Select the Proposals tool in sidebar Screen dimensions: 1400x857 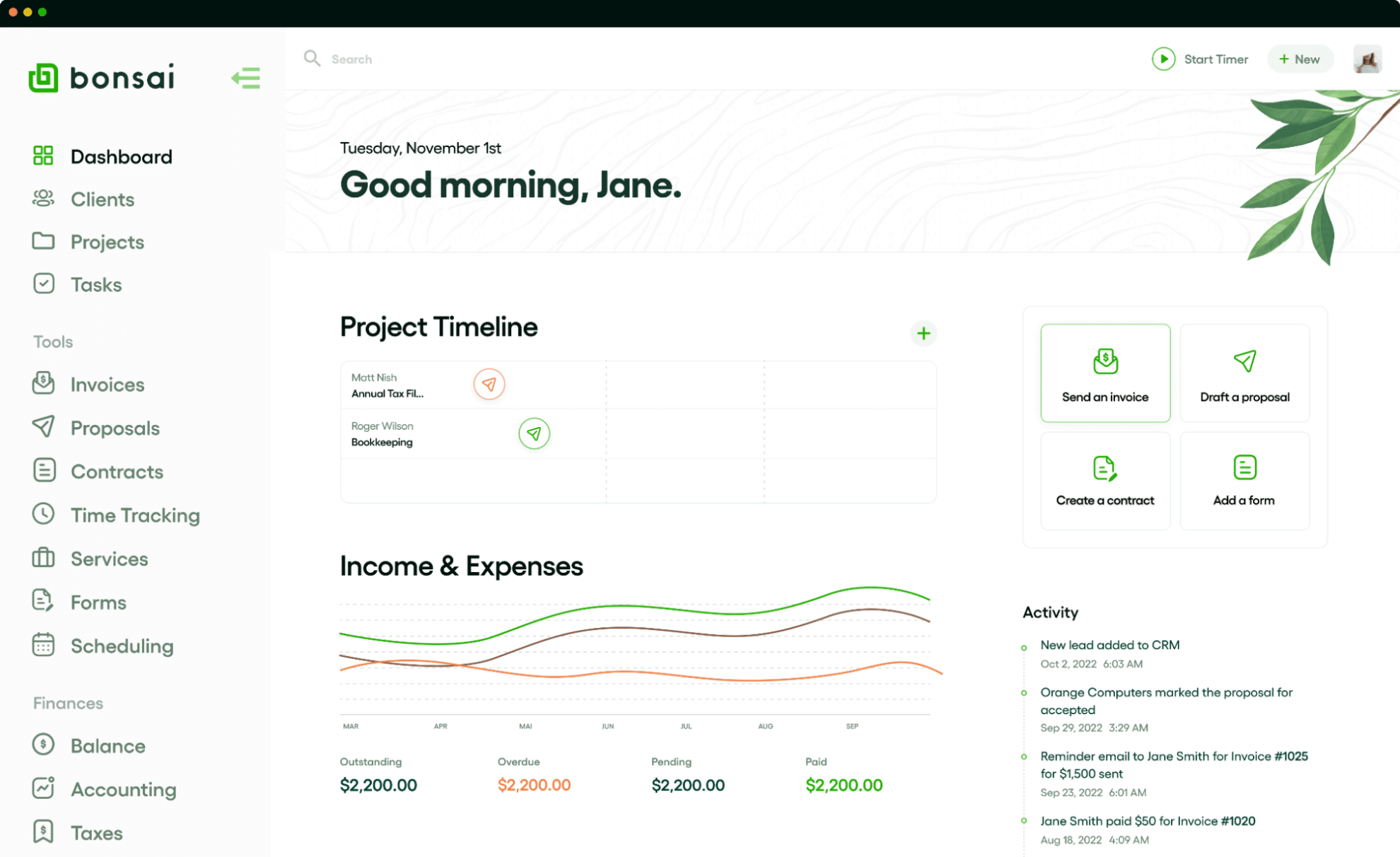(114, 428)
